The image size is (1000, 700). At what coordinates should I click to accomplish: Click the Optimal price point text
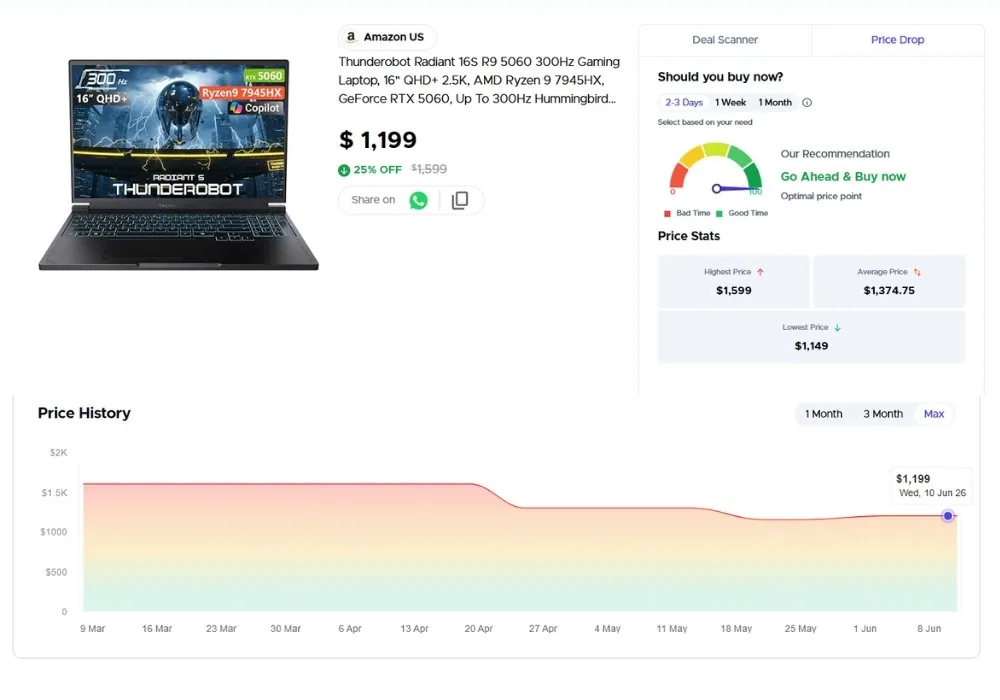point(821,196)
